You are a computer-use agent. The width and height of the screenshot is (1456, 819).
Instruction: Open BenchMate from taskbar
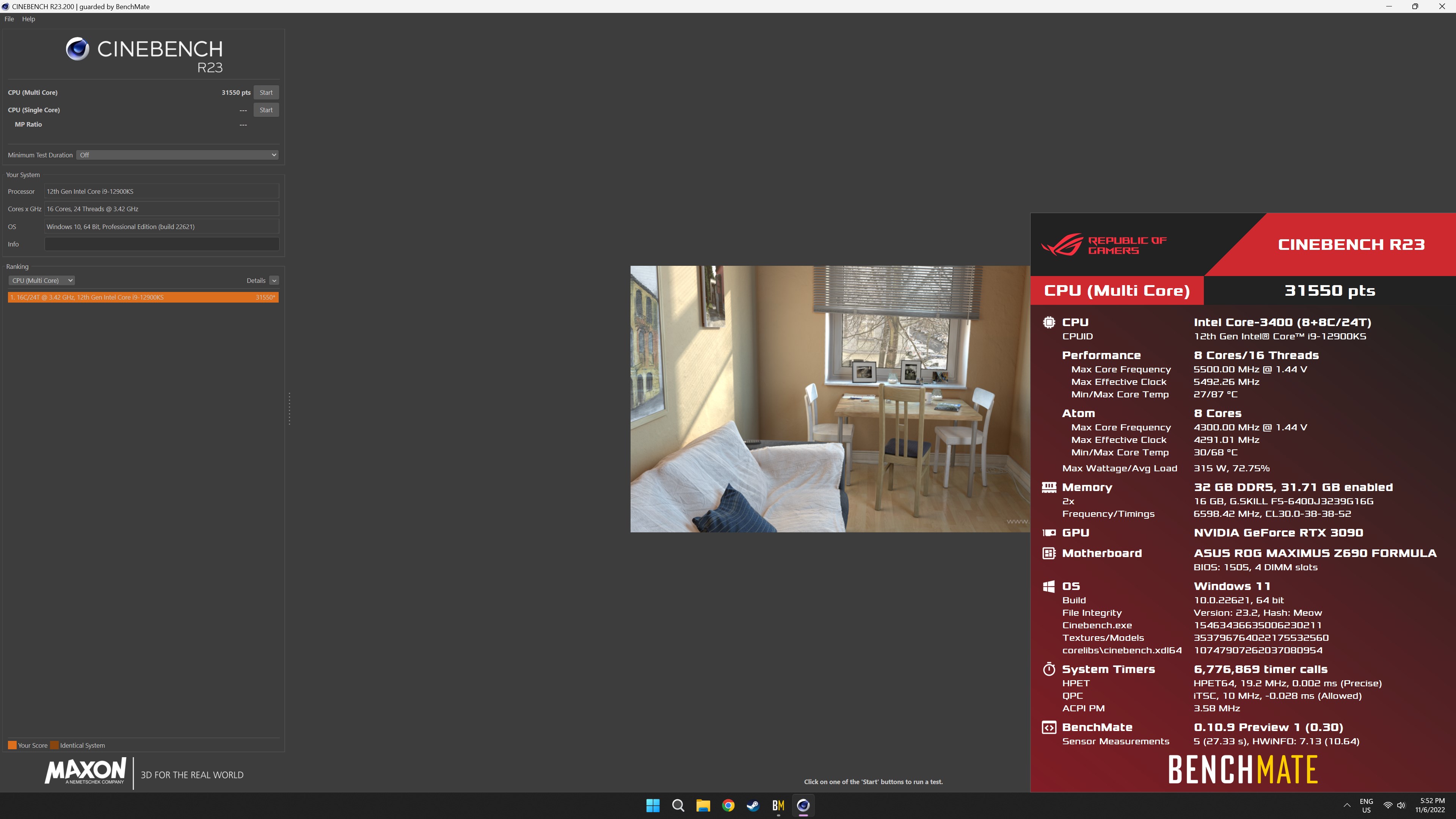(778, 805)
